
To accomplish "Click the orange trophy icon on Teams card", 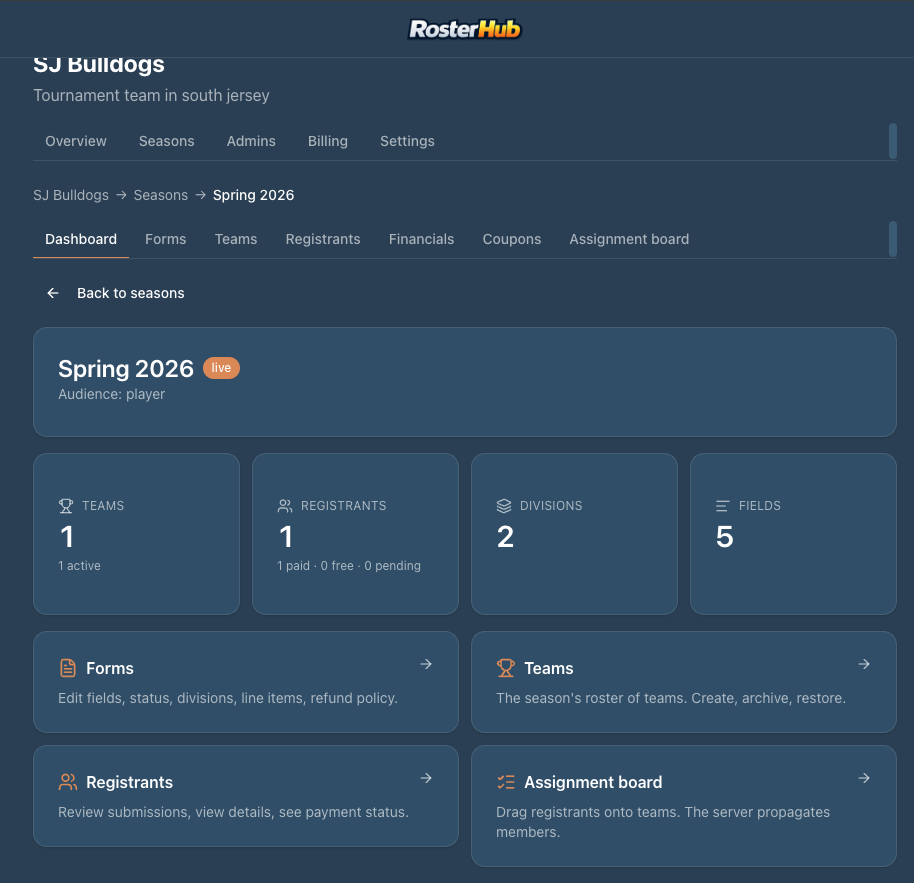I will tap(505, 668).
